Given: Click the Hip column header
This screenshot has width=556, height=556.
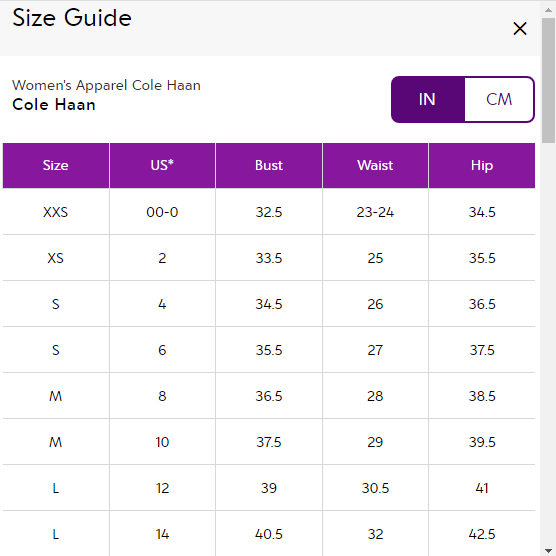Looking at the screenshot, I should point(482,165).
